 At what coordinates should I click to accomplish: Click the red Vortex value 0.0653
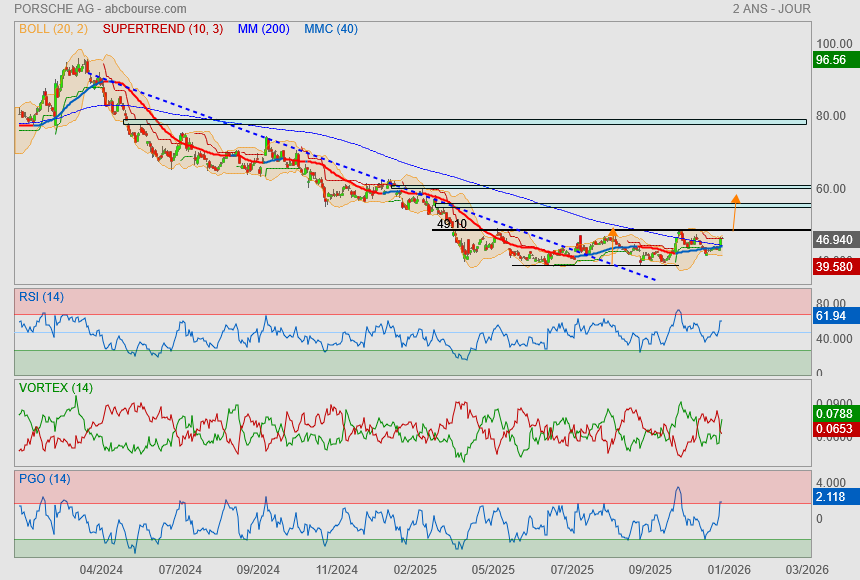tap(834, 429)
